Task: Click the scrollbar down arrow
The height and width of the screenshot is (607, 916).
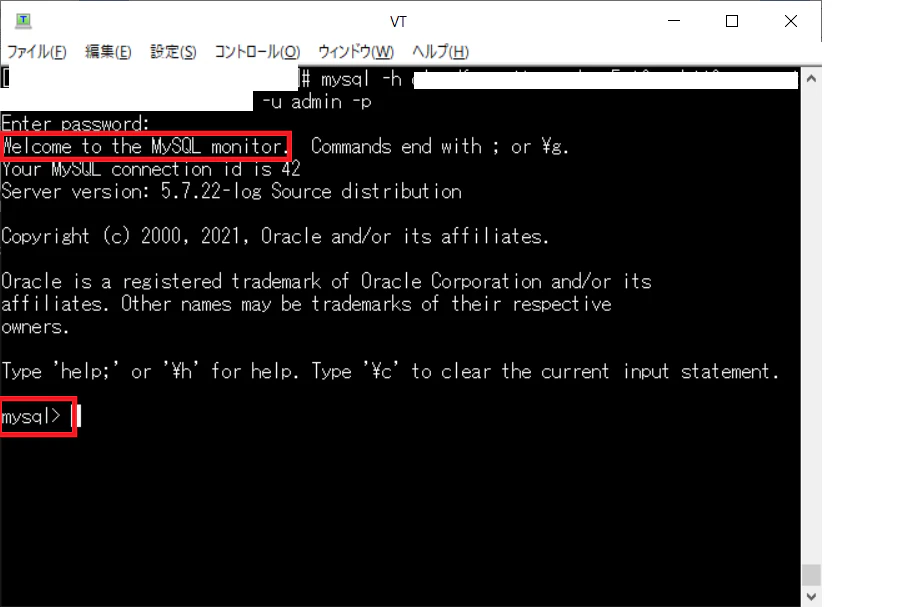Action: 811,596
